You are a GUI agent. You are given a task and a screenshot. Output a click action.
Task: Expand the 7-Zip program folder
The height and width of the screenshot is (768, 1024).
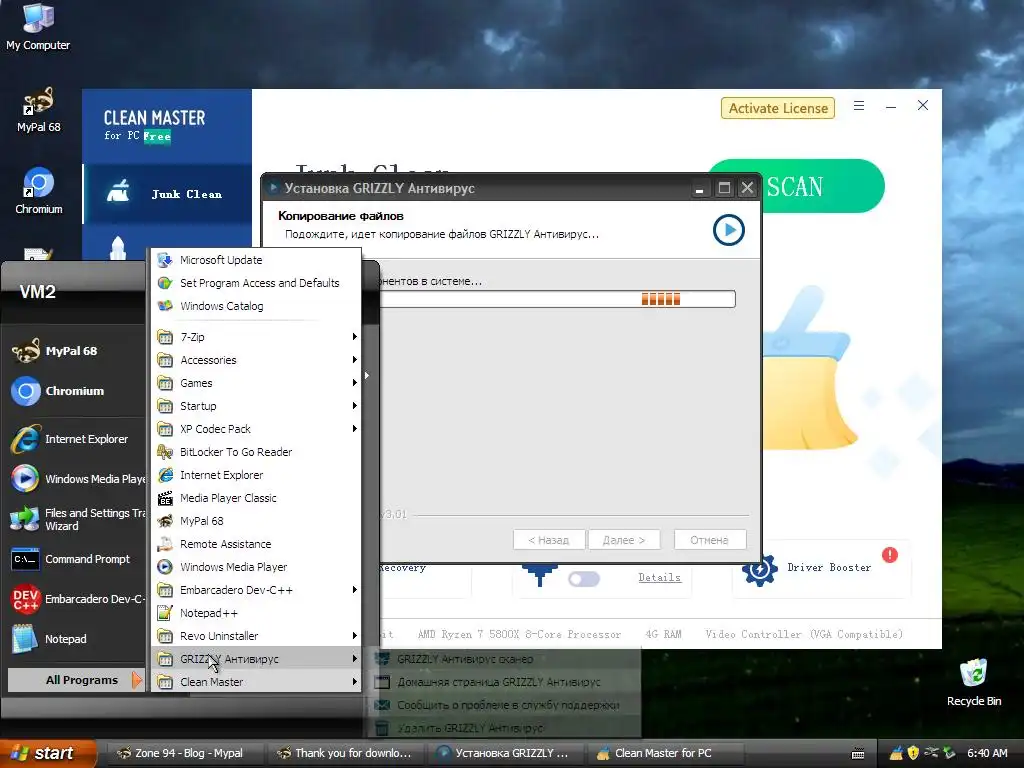(256, 337)
